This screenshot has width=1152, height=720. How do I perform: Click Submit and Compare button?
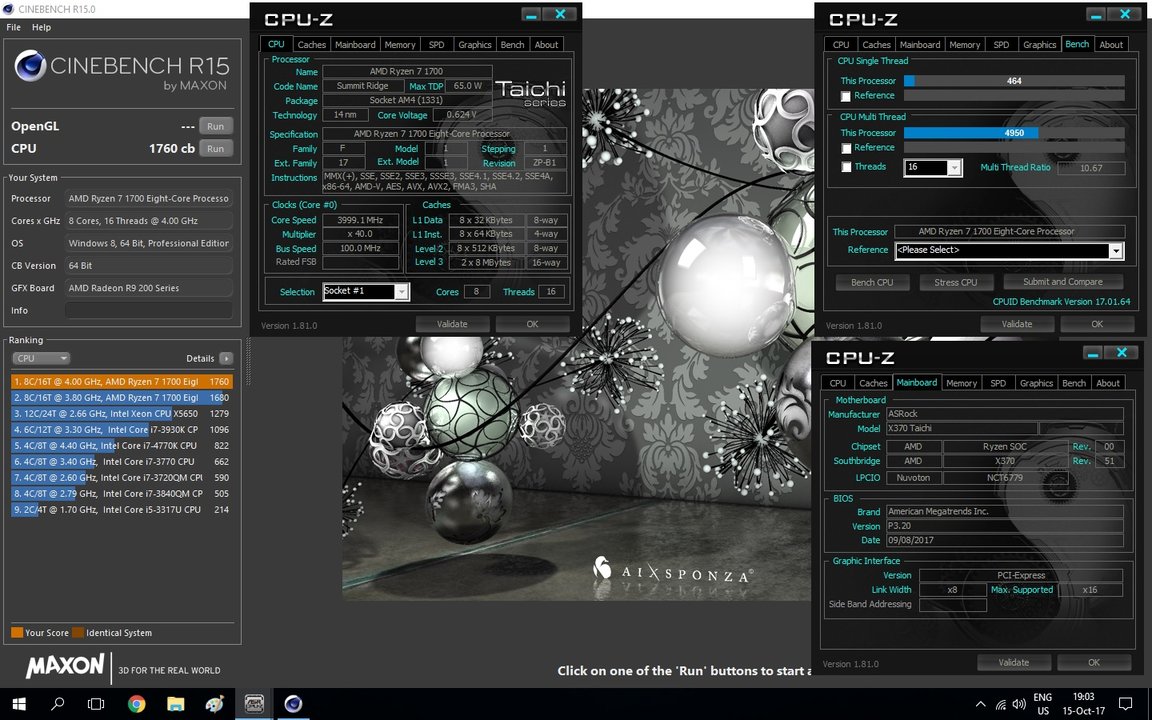point(1062,282)
